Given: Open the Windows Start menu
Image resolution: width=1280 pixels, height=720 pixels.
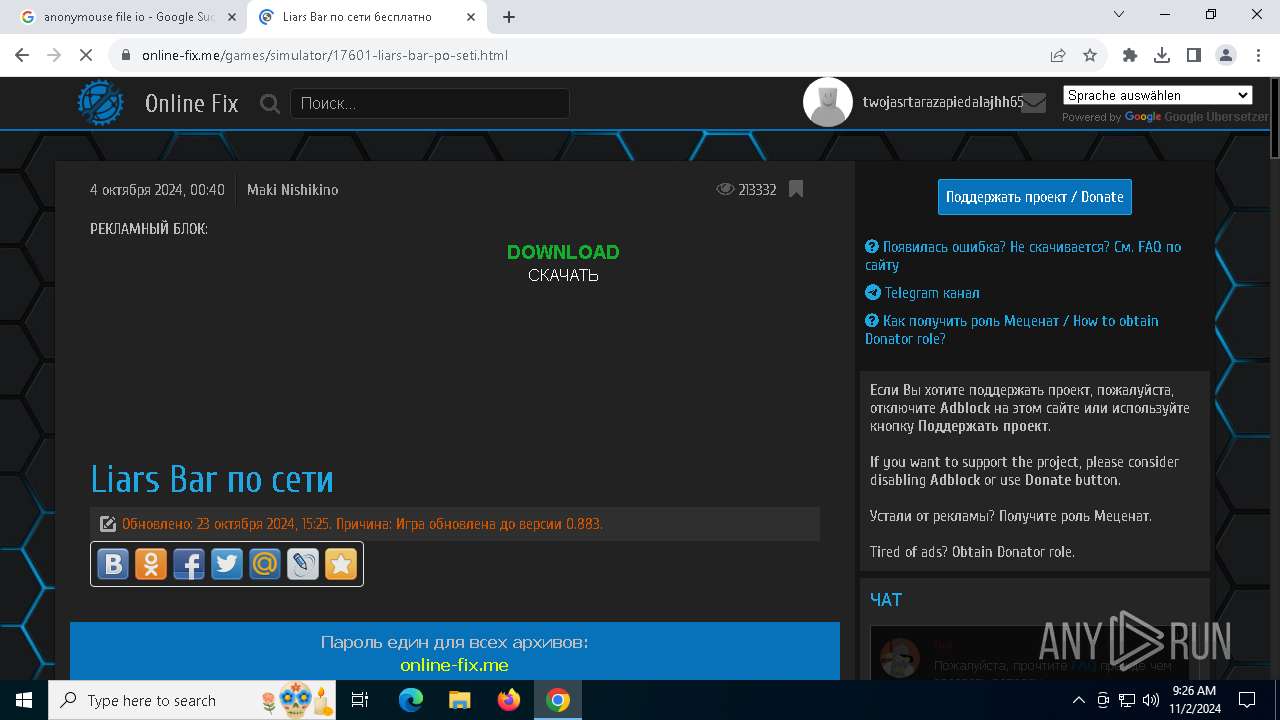Looking at the screenshot, I should click(24, 700).
